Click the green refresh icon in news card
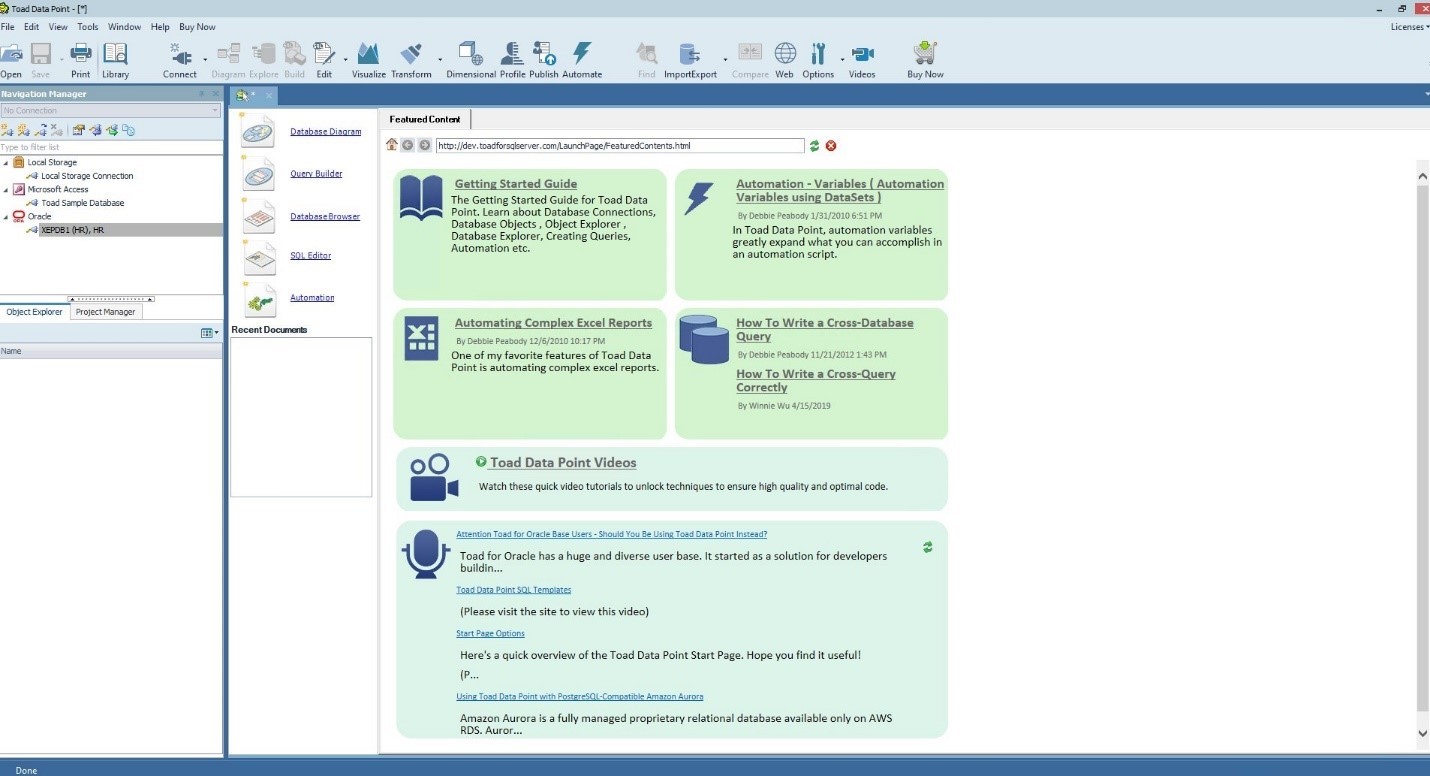This screenshot has height=776, width=1430. tap(928, 547)
